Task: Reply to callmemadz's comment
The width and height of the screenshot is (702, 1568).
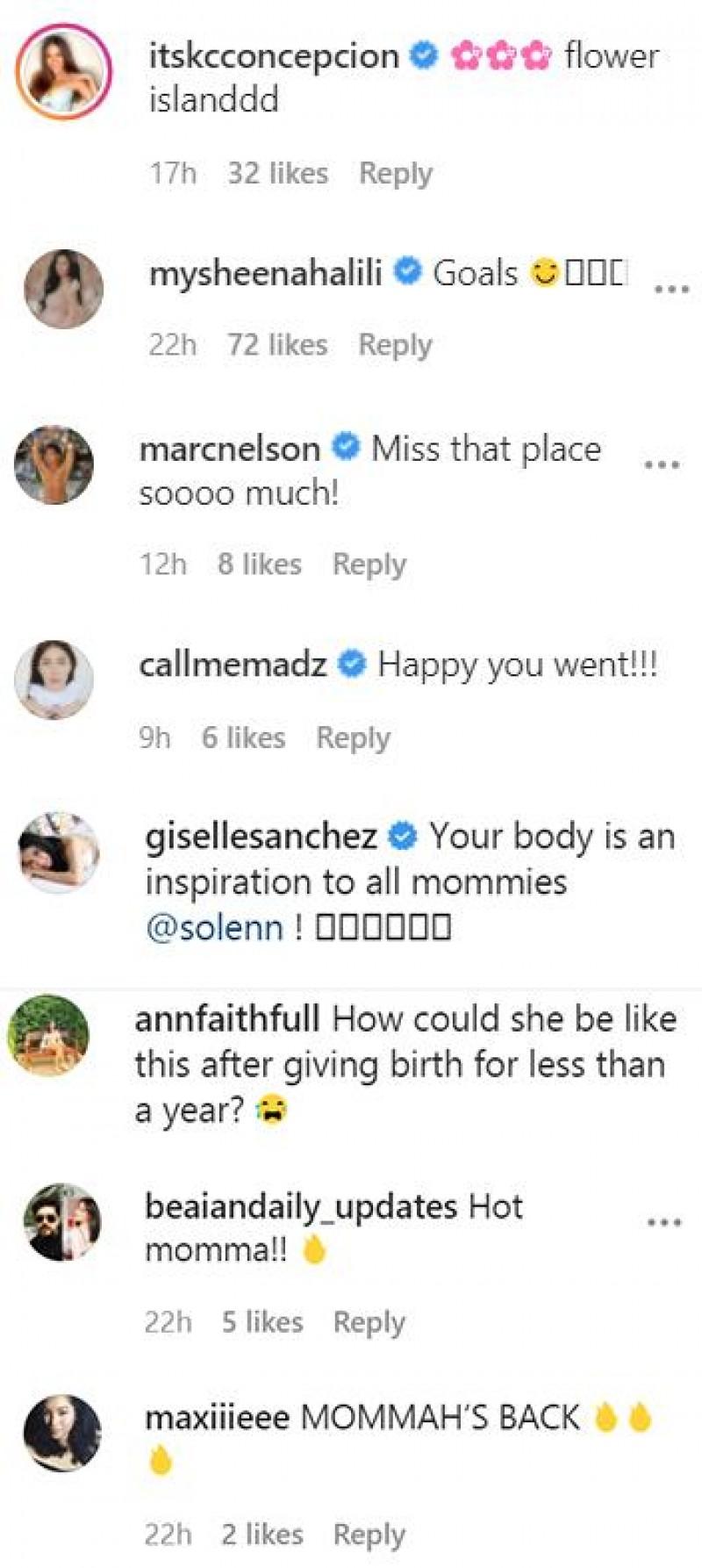Action: point(353,737)
